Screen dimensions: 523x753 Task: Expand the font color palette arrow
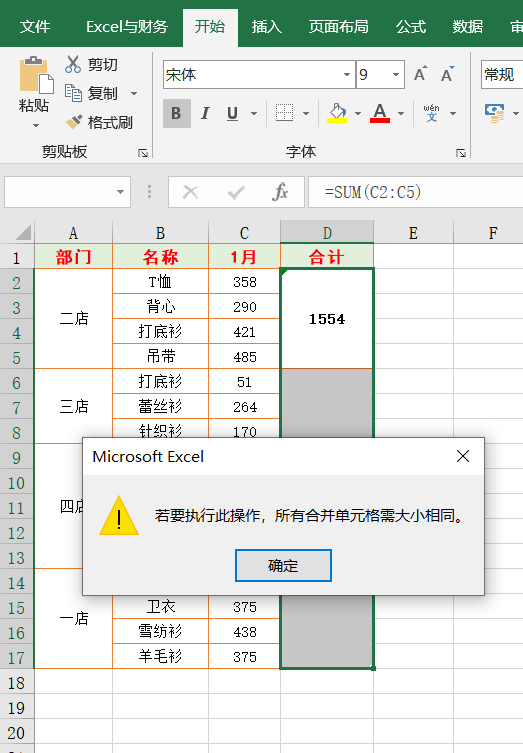401,113
